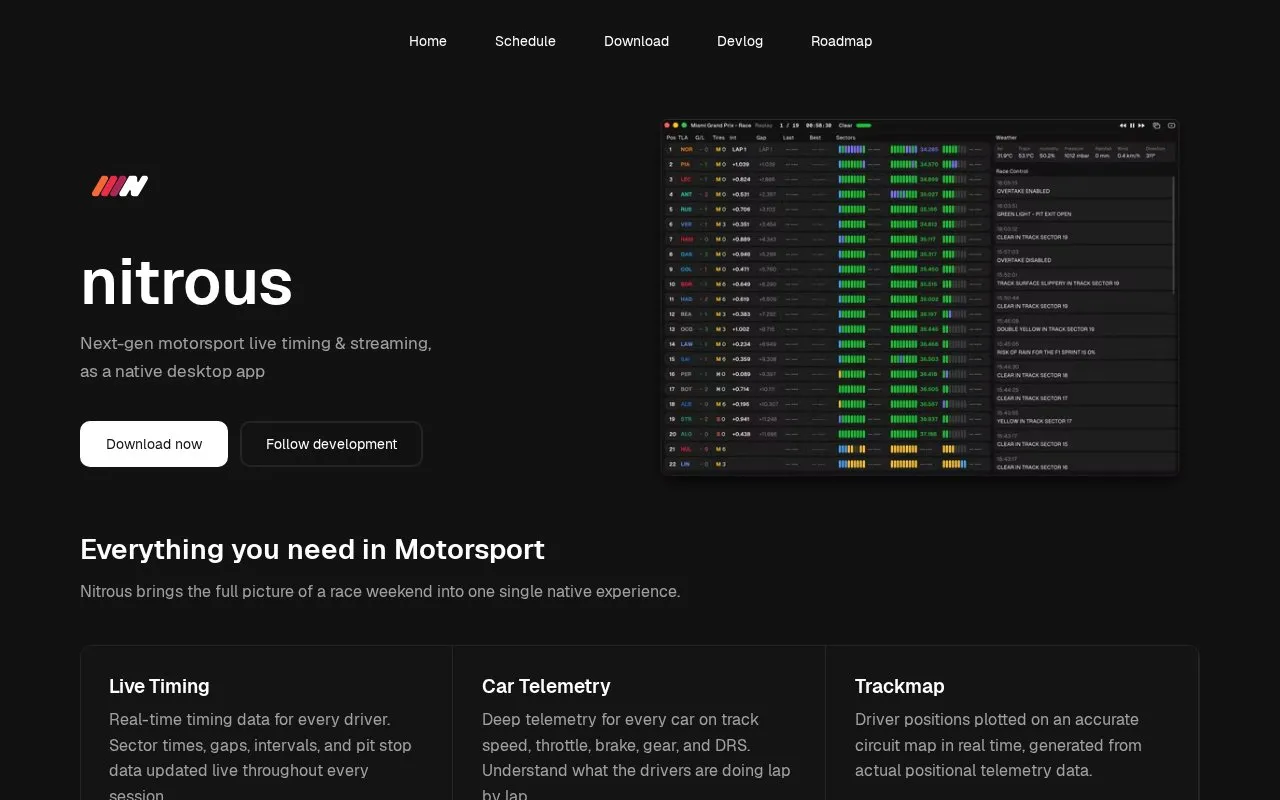Click "Next-gen motorsport live timing & streaming," line

coord(256,343)
